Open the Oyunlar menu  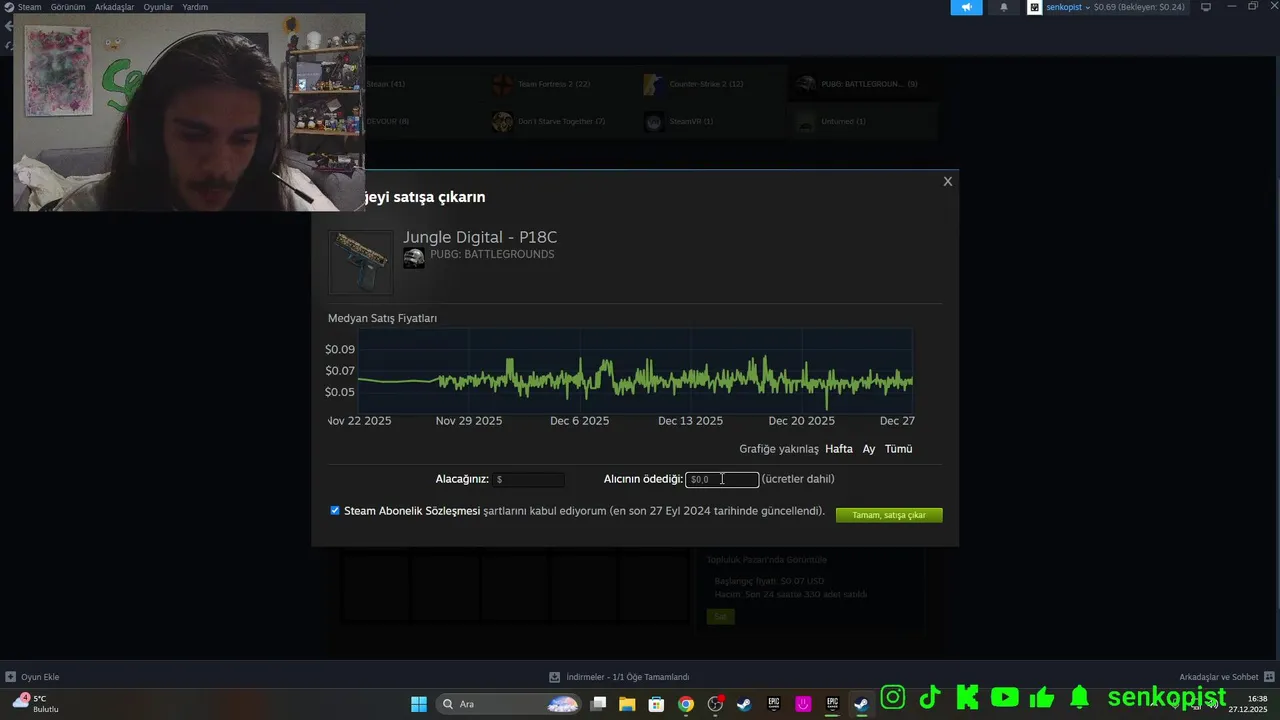158,7
